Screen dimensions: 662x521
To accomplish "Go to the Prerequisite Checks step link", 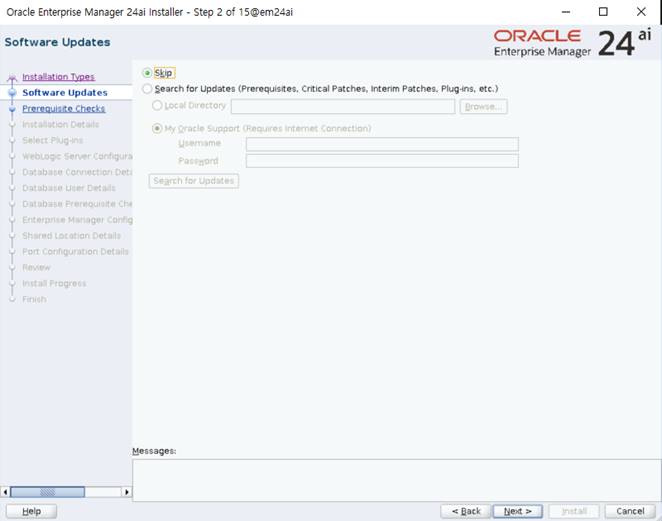I will (x=63, y=109).
